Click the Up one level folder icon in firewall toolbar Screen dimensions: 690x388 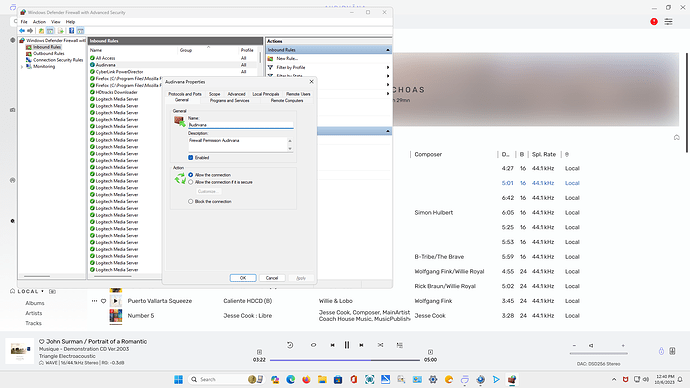coord(41,31)
